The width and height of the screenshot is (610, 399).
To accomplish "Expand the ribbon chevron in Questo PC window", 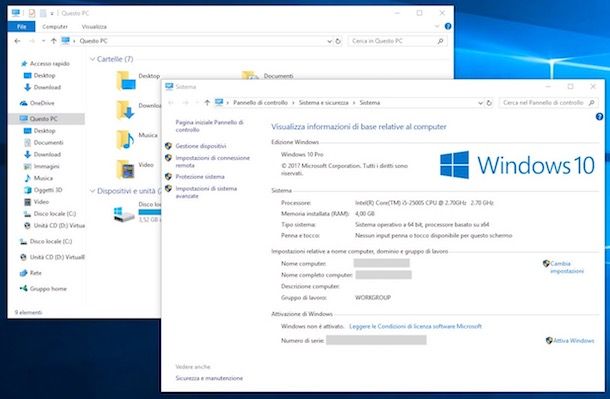I will tap(436, 26).
